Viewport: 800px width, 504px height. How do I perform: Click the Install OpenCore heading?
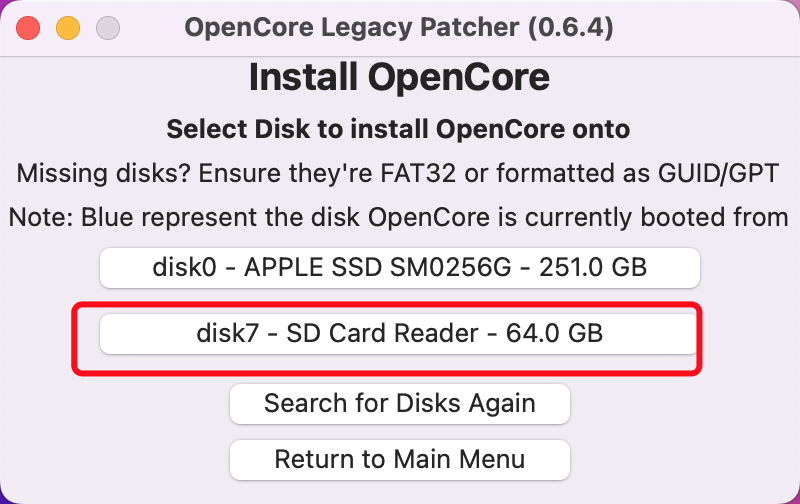coord(399,78)
